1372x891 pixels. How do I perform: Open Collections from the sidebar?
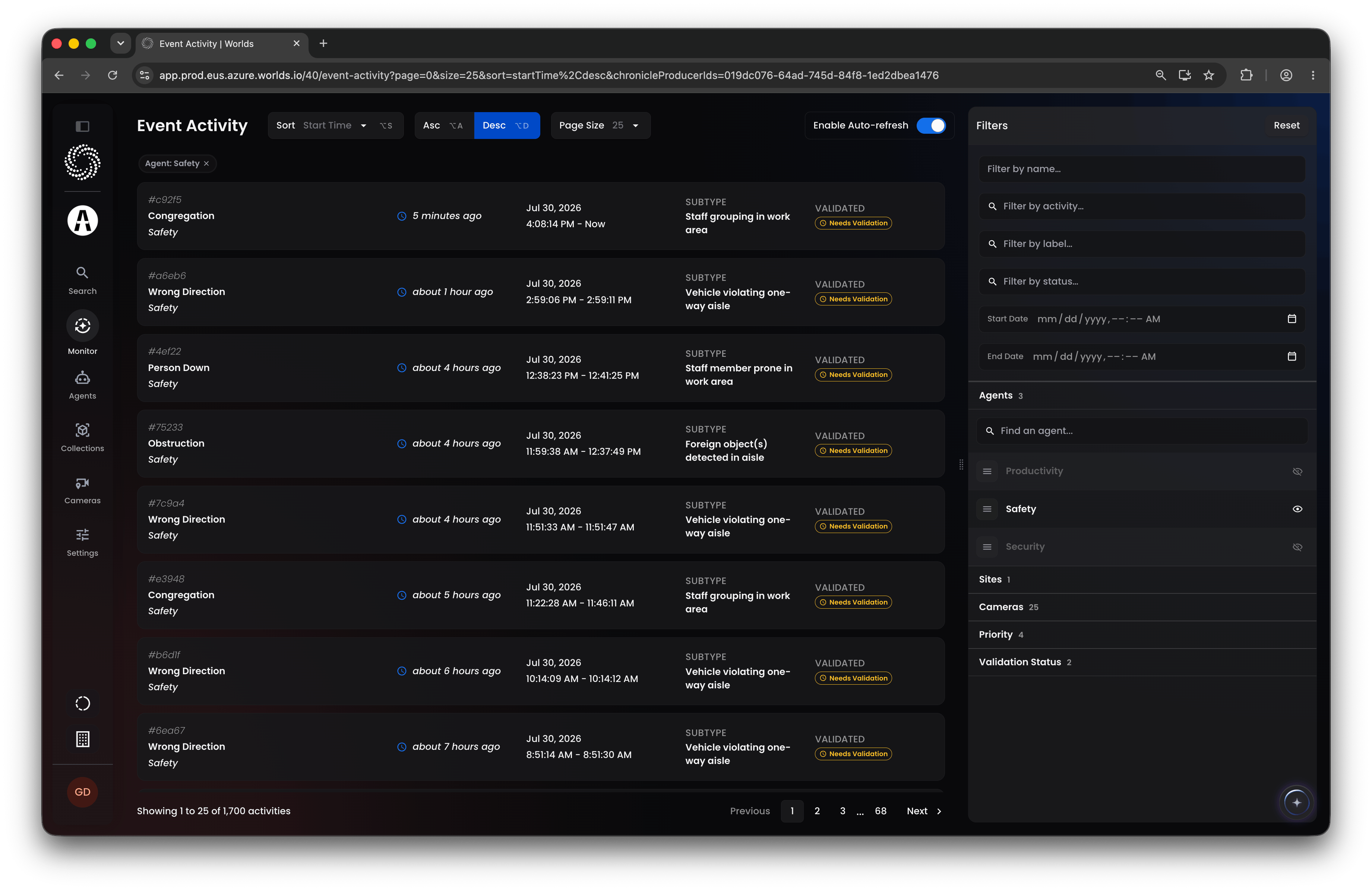click(82, 437)
